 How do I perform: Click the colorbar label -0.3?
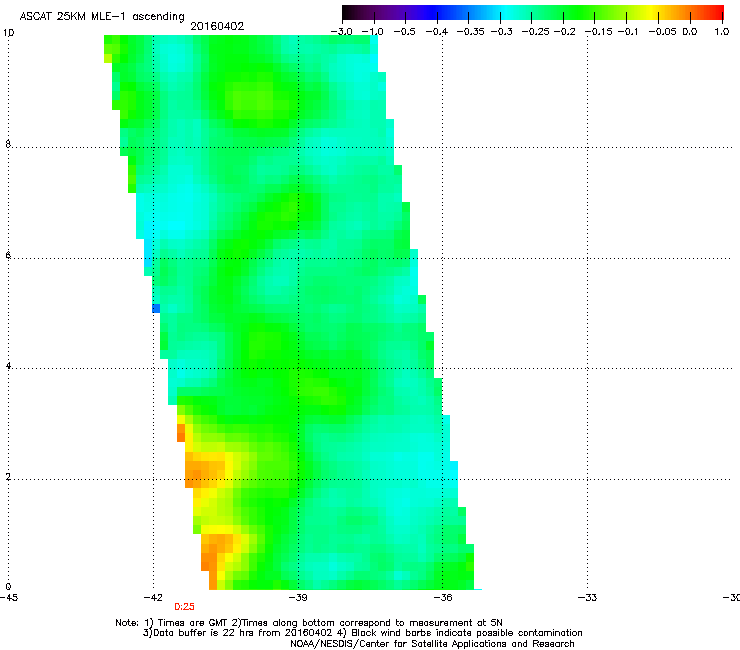pyautogui.click(x=502, y=32)
